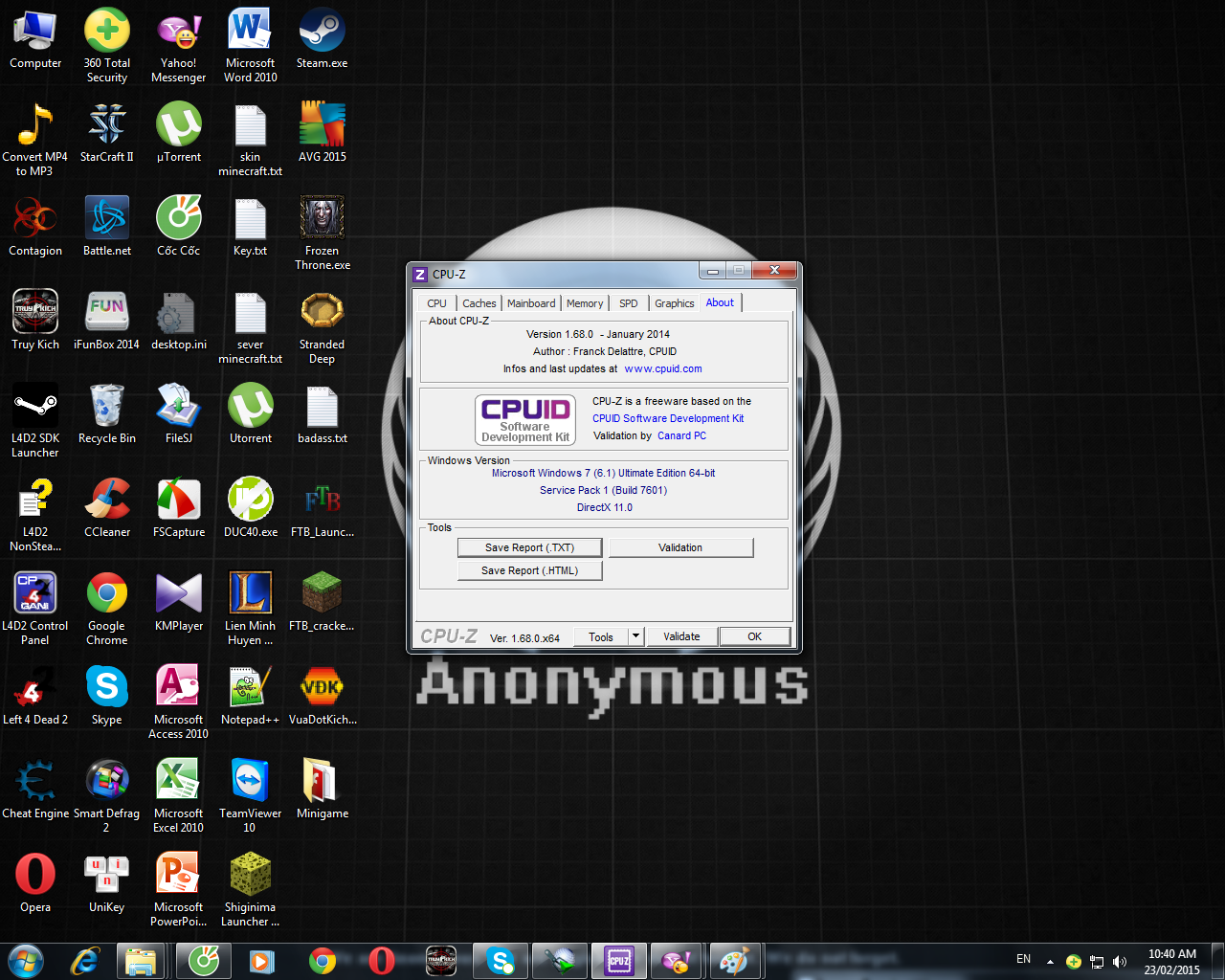Click the Tools button in bottom bar

[x=601, y=636]
